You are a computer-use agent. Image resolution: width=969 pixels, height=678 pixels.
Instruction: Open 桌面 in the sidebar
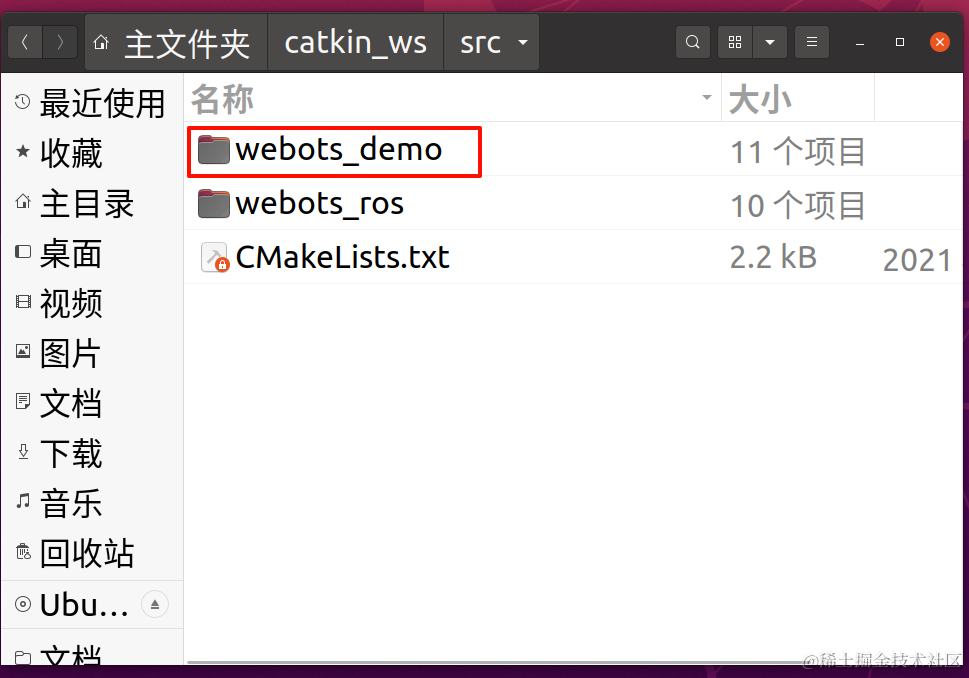[70, 254]
